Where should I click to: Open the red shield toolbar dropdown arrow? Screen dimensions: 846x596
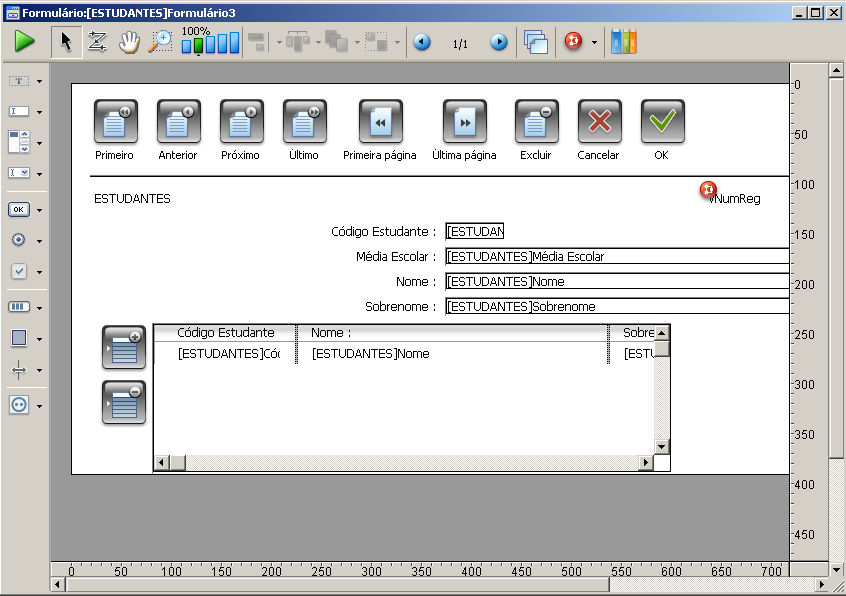594,43
